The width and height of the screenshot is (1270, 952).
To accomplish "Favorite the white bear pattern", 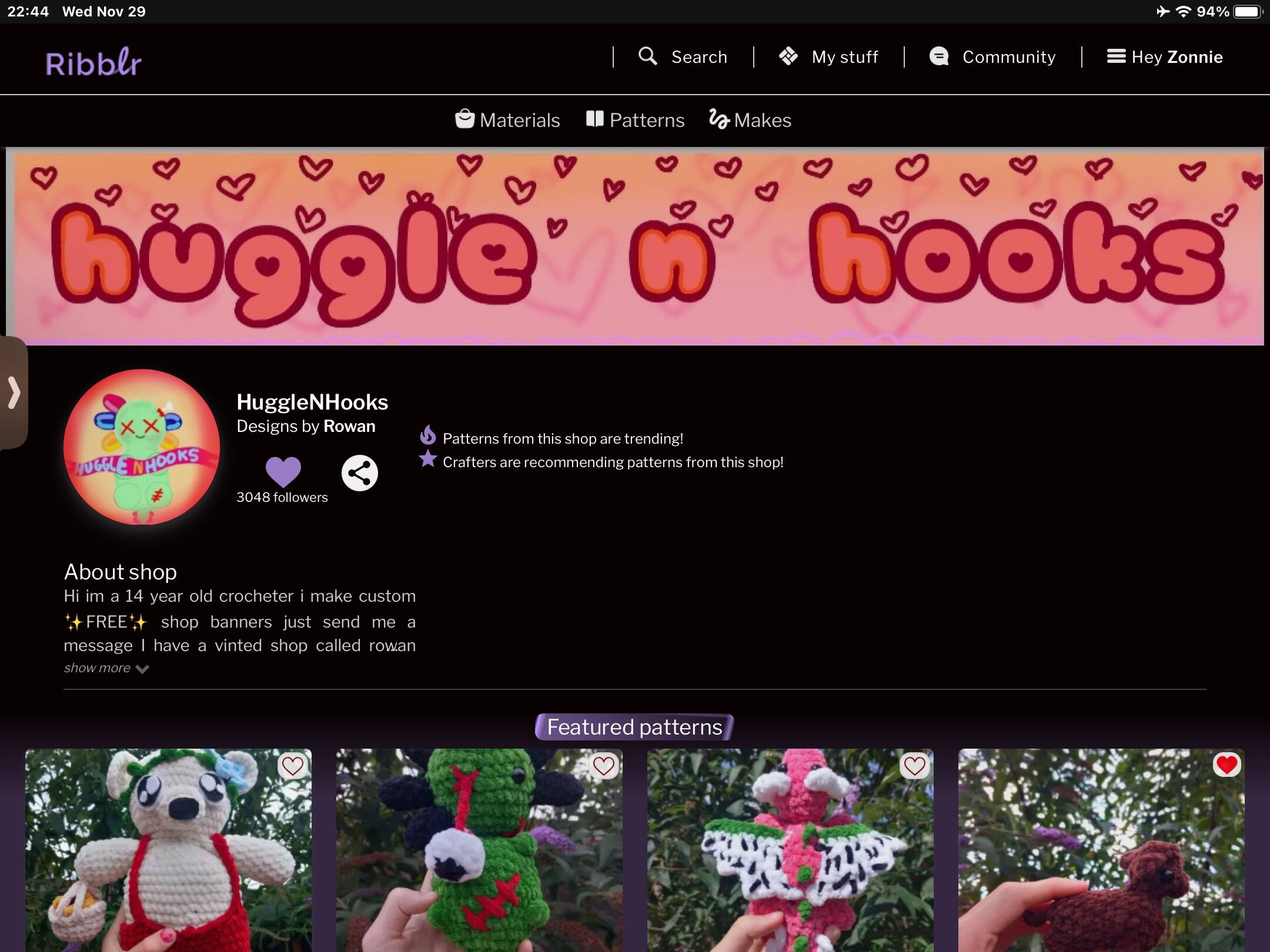I will (x=292, y=766).
